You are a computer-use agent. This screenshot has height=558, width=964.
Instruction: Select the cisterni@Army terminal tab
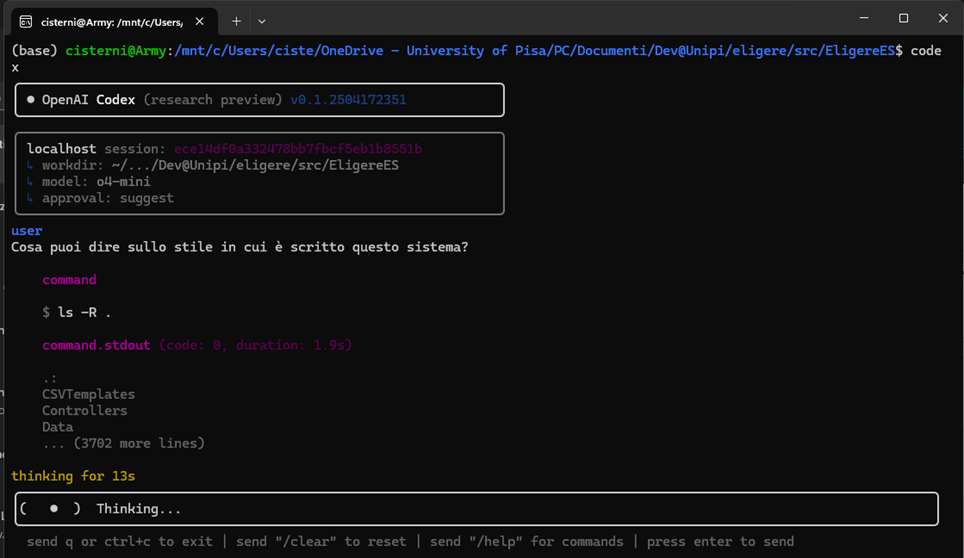(x=114, y=22)
